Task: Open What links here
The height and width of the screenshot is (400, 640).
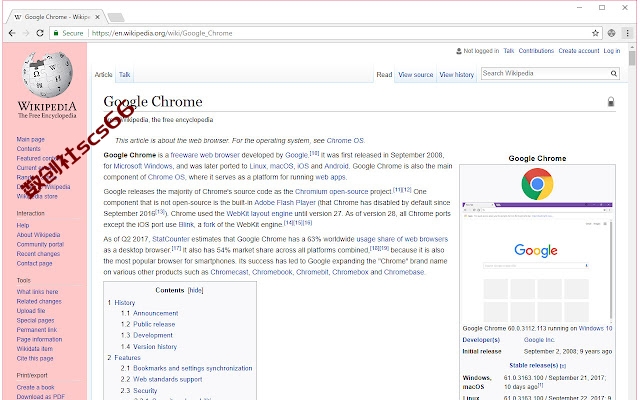Action: click(37, 292)
